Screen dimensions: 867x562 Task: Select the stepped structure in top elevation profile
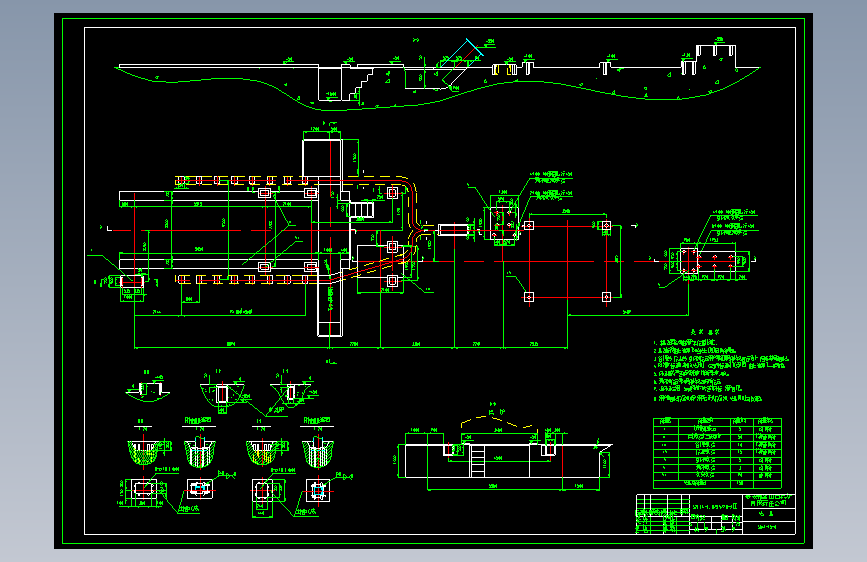click(x=362, y=83)
